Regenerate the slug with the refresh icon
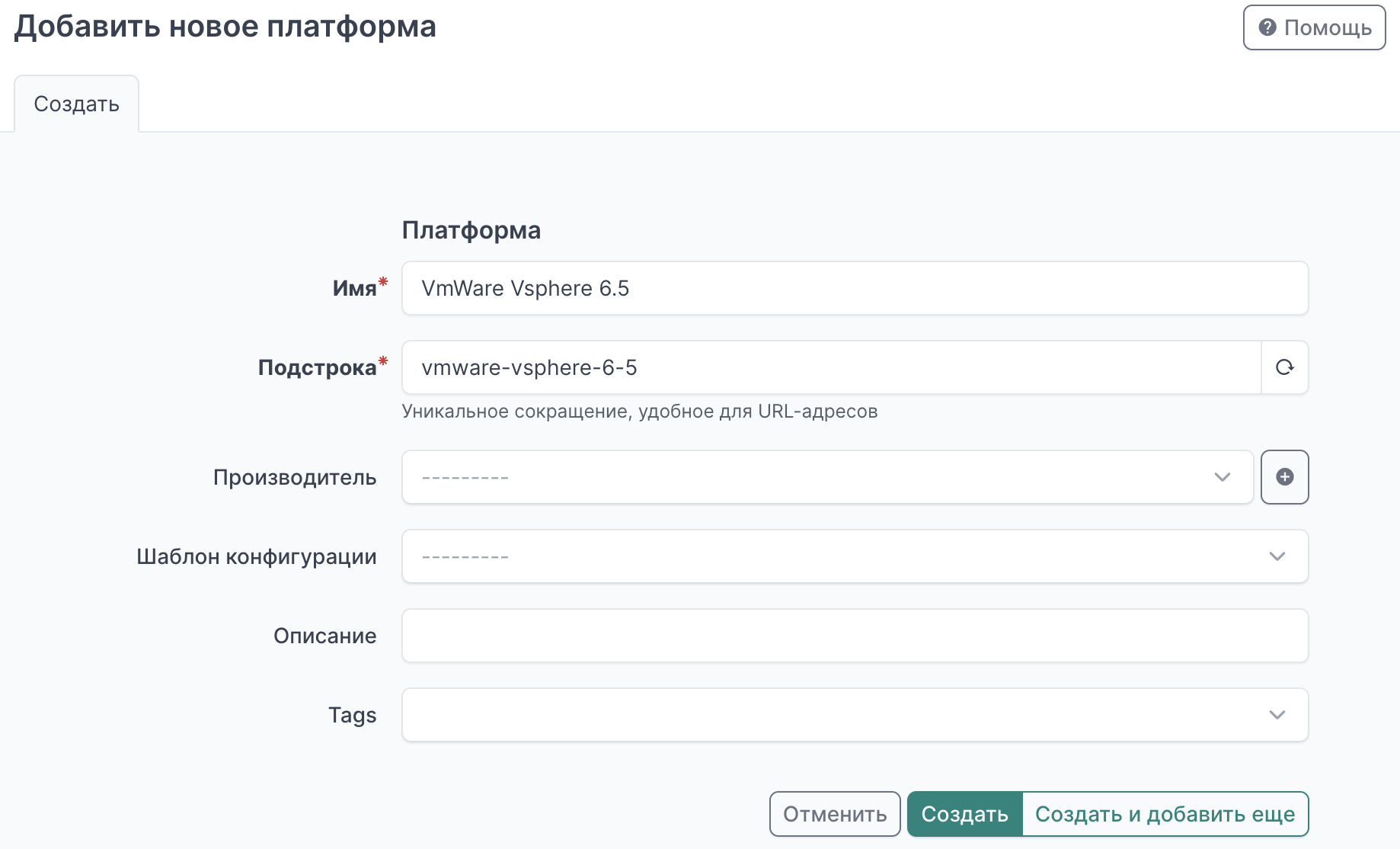Viewport: 1400px width, 849px height. coord(1284,367)
